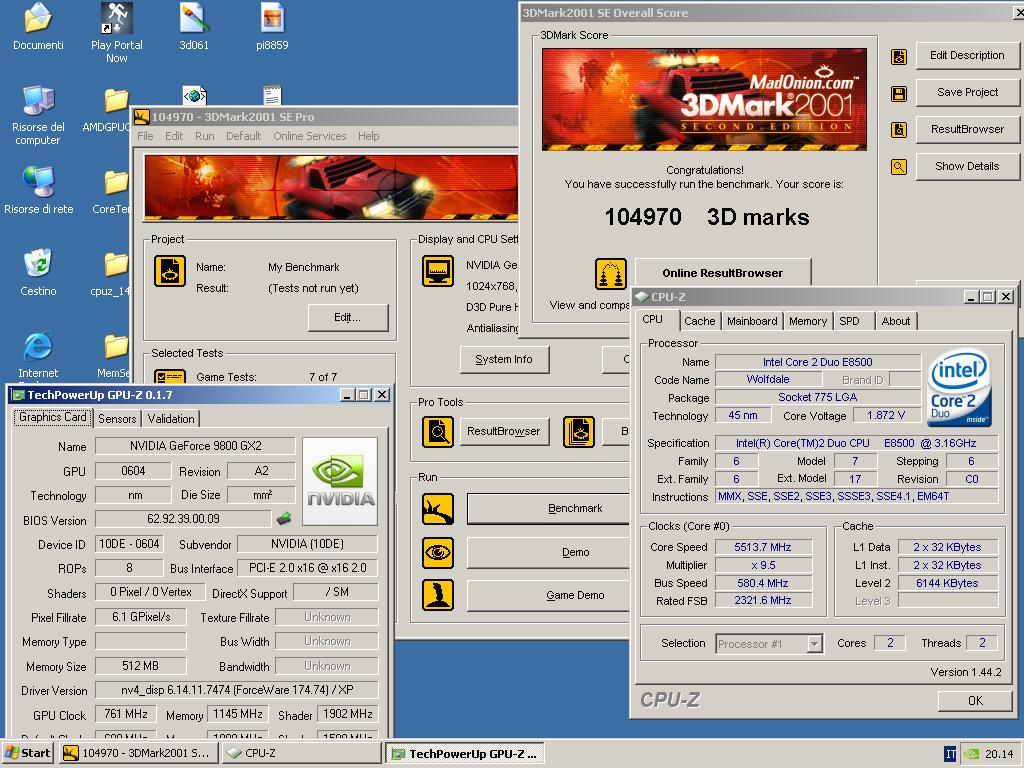Image resolution: width=1024 pixels, height=768 pixels.
Task: Click the Core Speed value 5513.7 MHz
Action: click(763, 547)
